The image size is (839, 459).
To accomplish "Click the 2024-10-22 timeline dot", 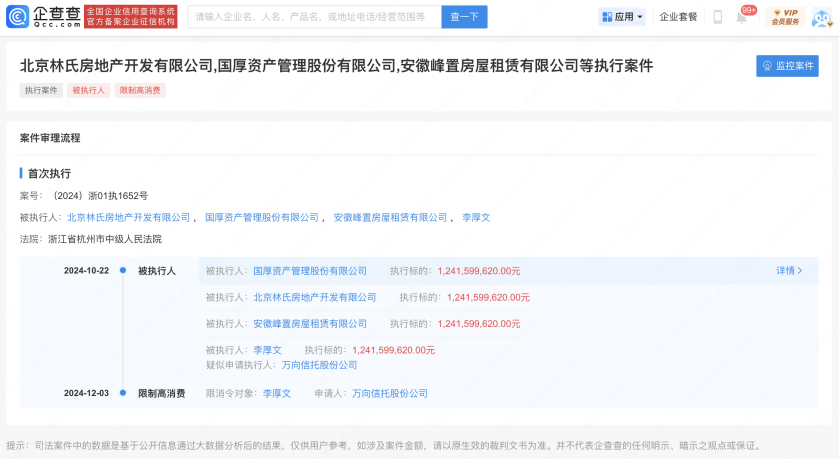I will pos(122,270).
